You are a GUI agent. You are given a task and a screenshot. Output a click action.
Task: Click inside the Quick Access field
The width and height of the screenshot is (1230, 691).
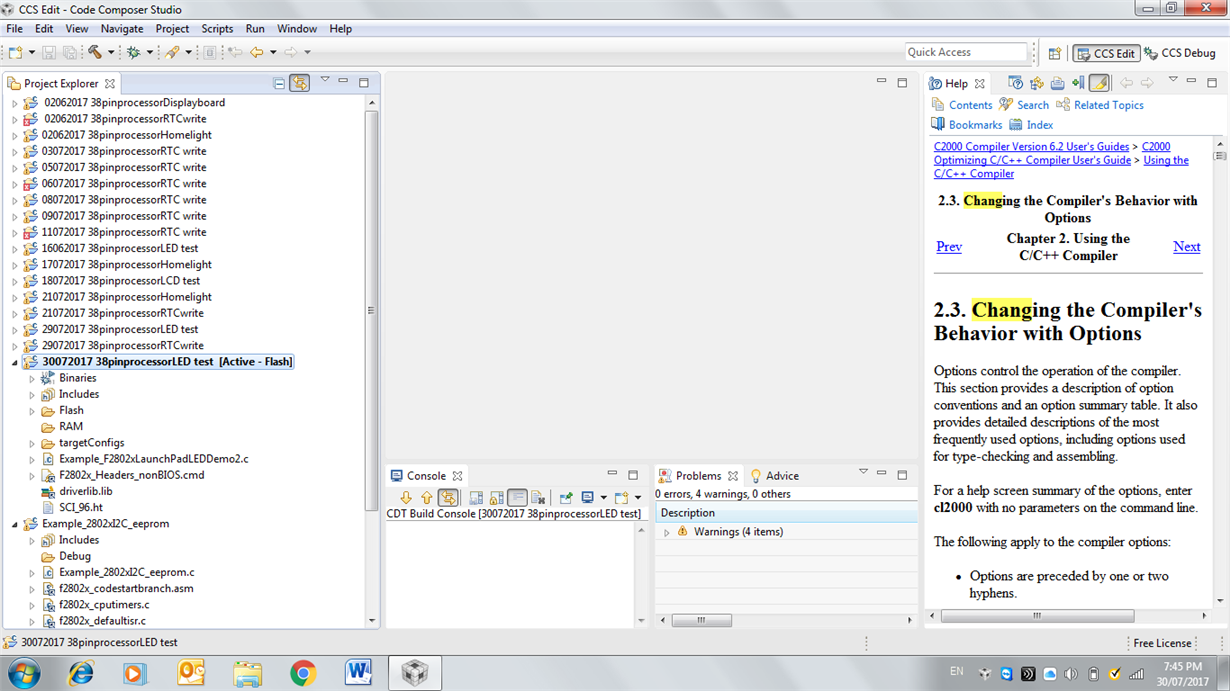[x=965, y=51]
